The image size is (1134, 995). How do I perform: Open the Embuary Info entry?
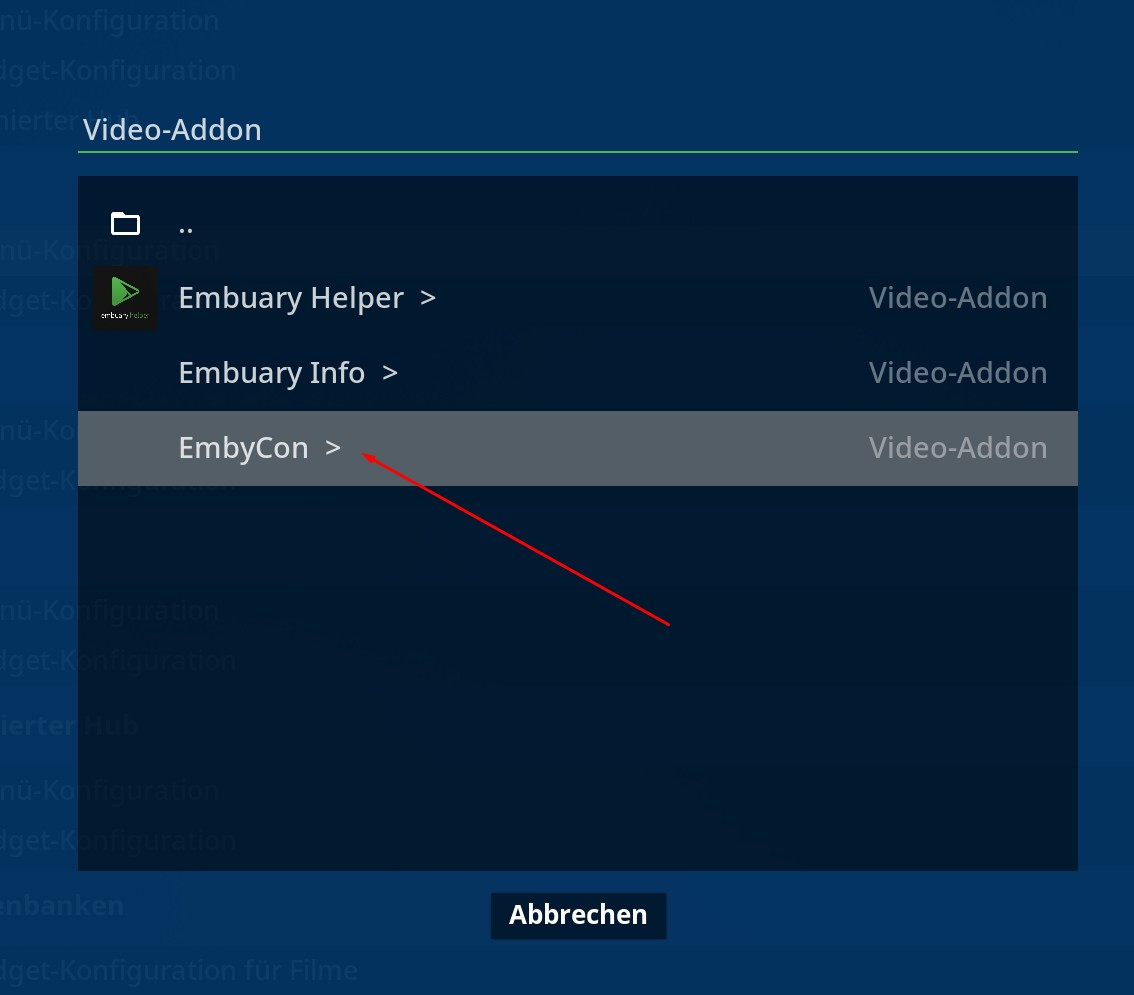pos(577,373)
